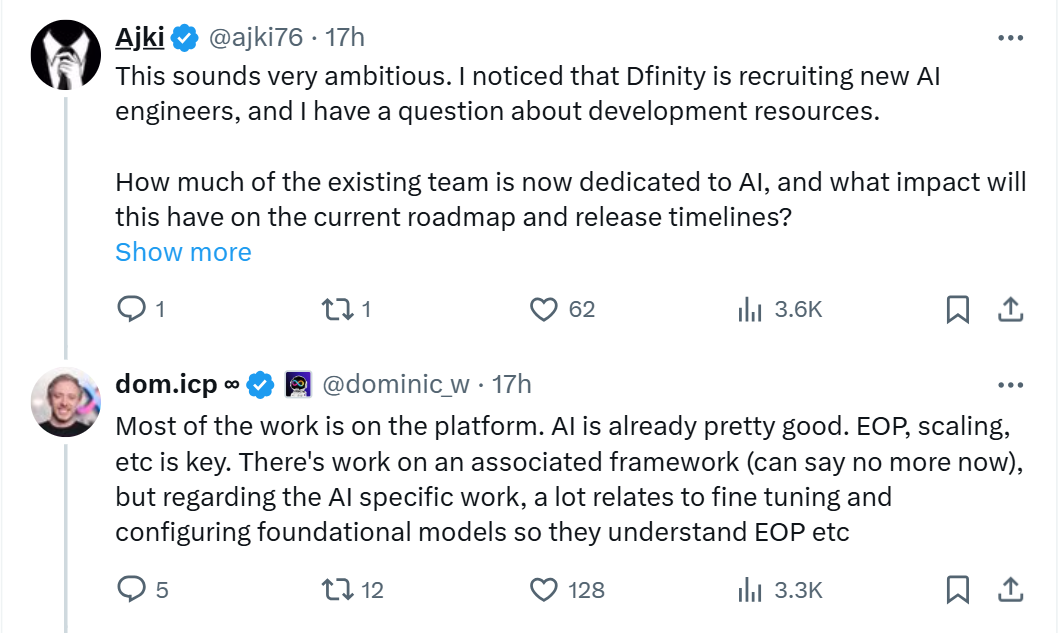Open Ajki's profile avatar
This screenshot has height=633, width=1058.
pyautogui.click(x=66, y=54)
